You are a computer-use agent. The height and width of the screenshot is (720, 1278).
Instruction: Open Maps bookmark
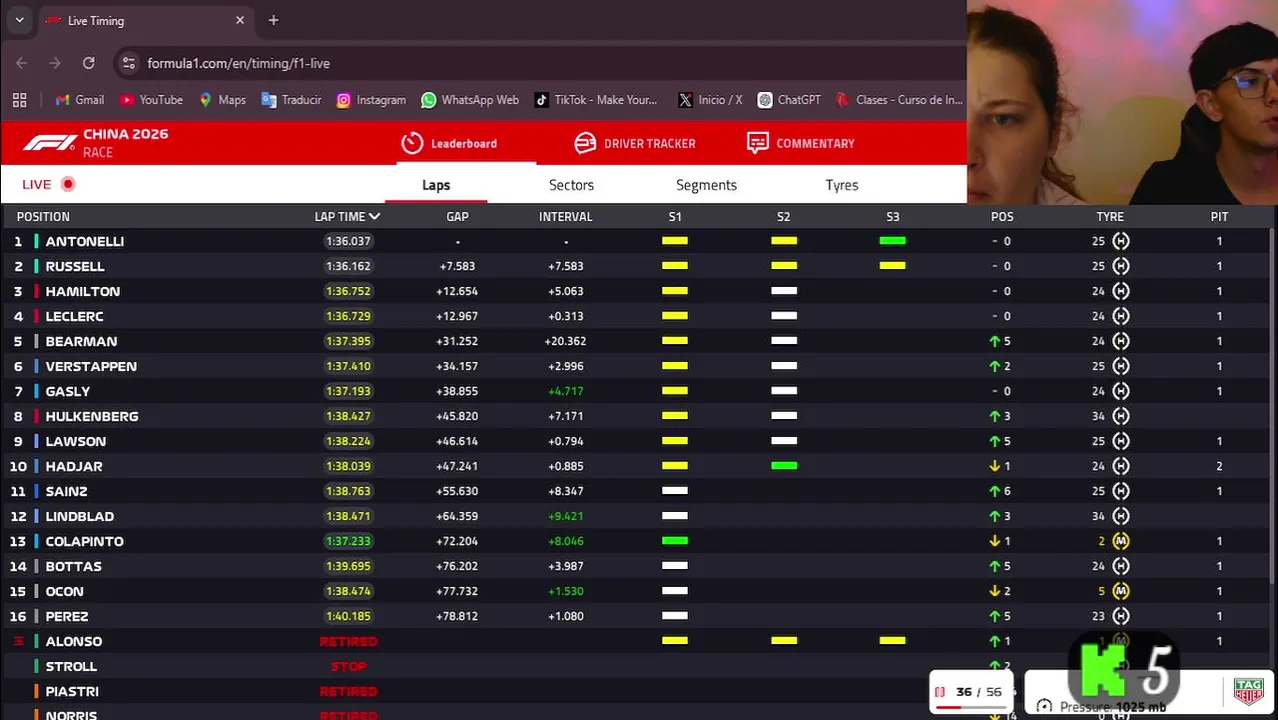tap(222, 100)
